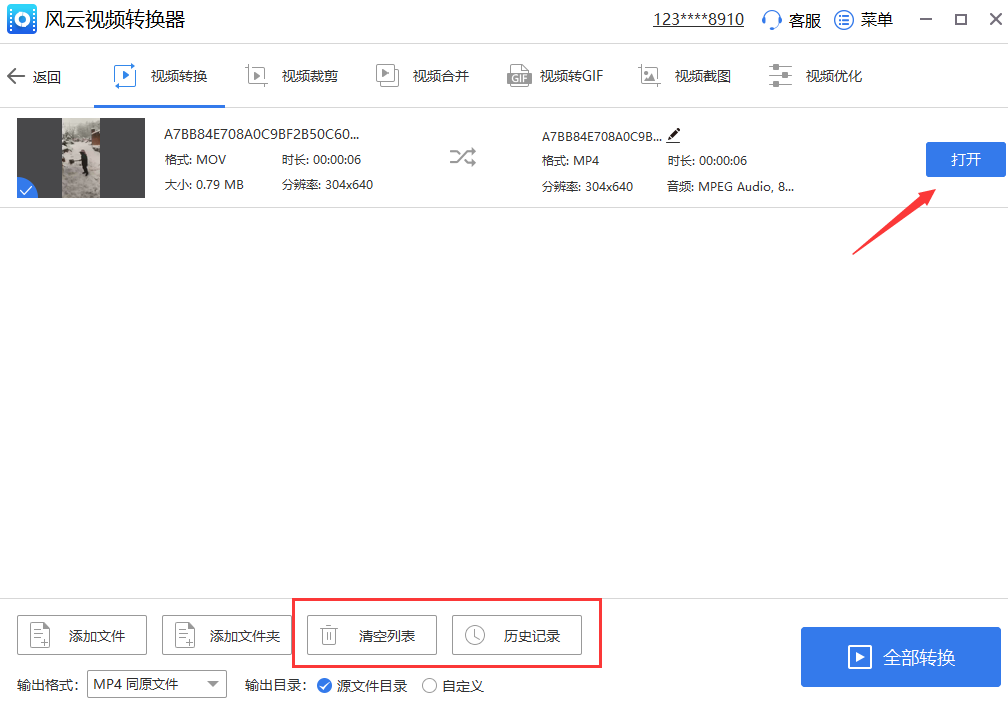Click the conversion arrows icon between file info
This screenshot has height=704, width=1008.
pyautogui.click(x=462, y=157)
